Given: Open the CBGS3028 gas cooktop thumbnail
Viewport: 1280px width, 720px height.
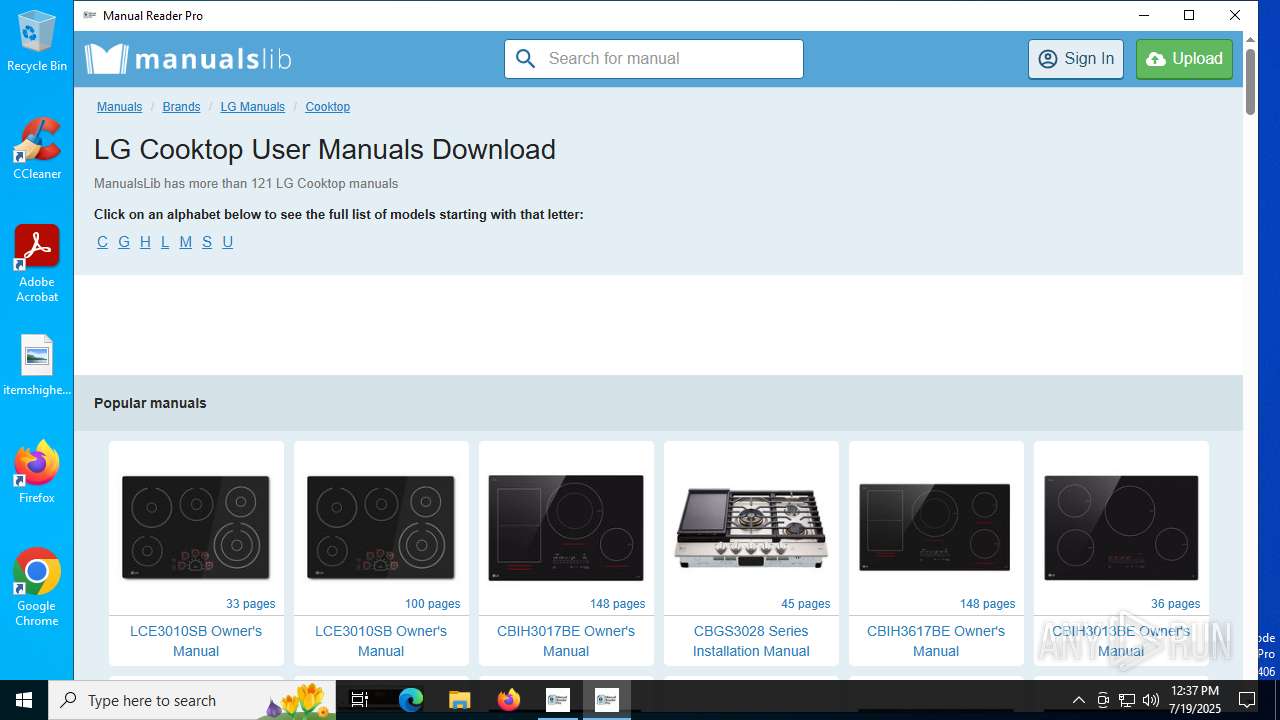Looking at the screenshot, I should point(751,527).
